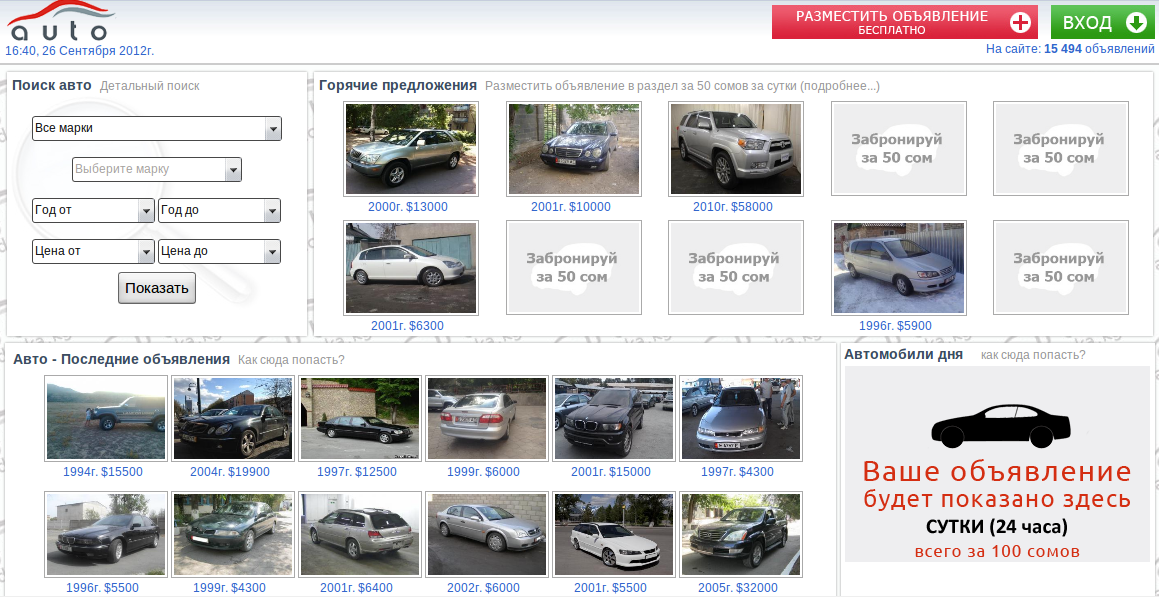
Task: Click 2001г. $6400 link
Action: pos(356,588)
